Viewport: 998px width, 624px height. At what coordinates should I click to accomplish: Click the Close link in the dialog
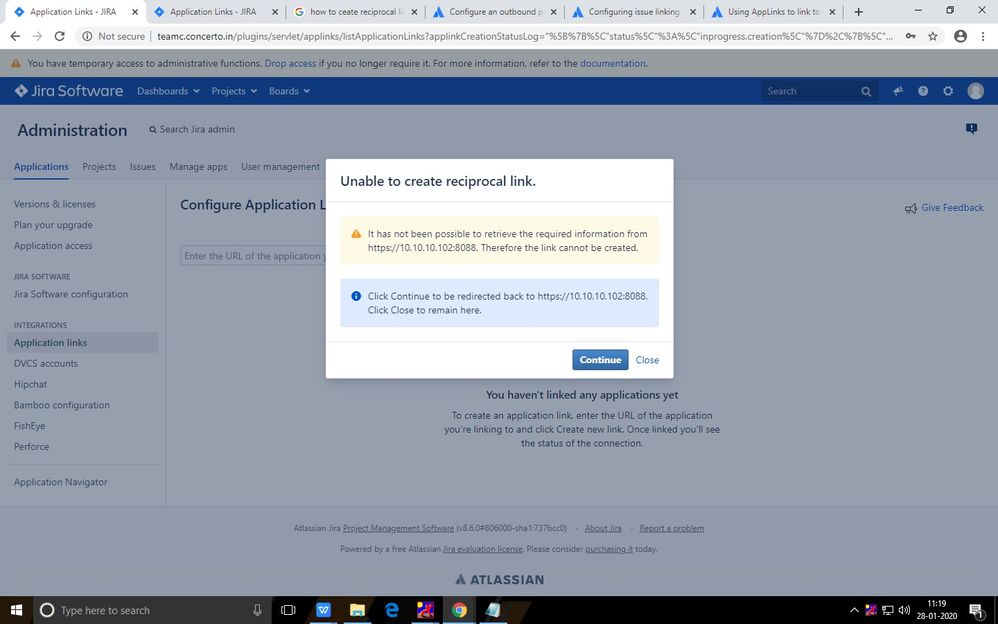647,360
